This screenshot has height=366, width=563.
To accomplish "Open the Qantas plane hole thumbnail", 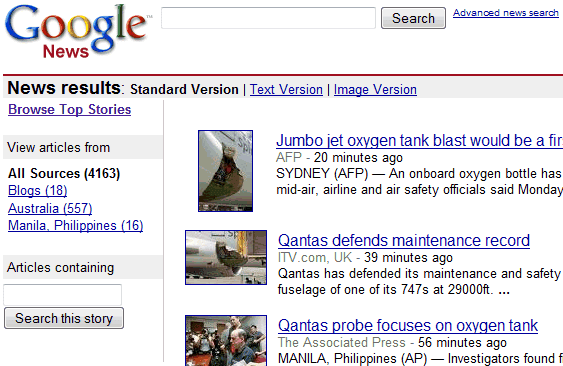I will click(226, 258).
